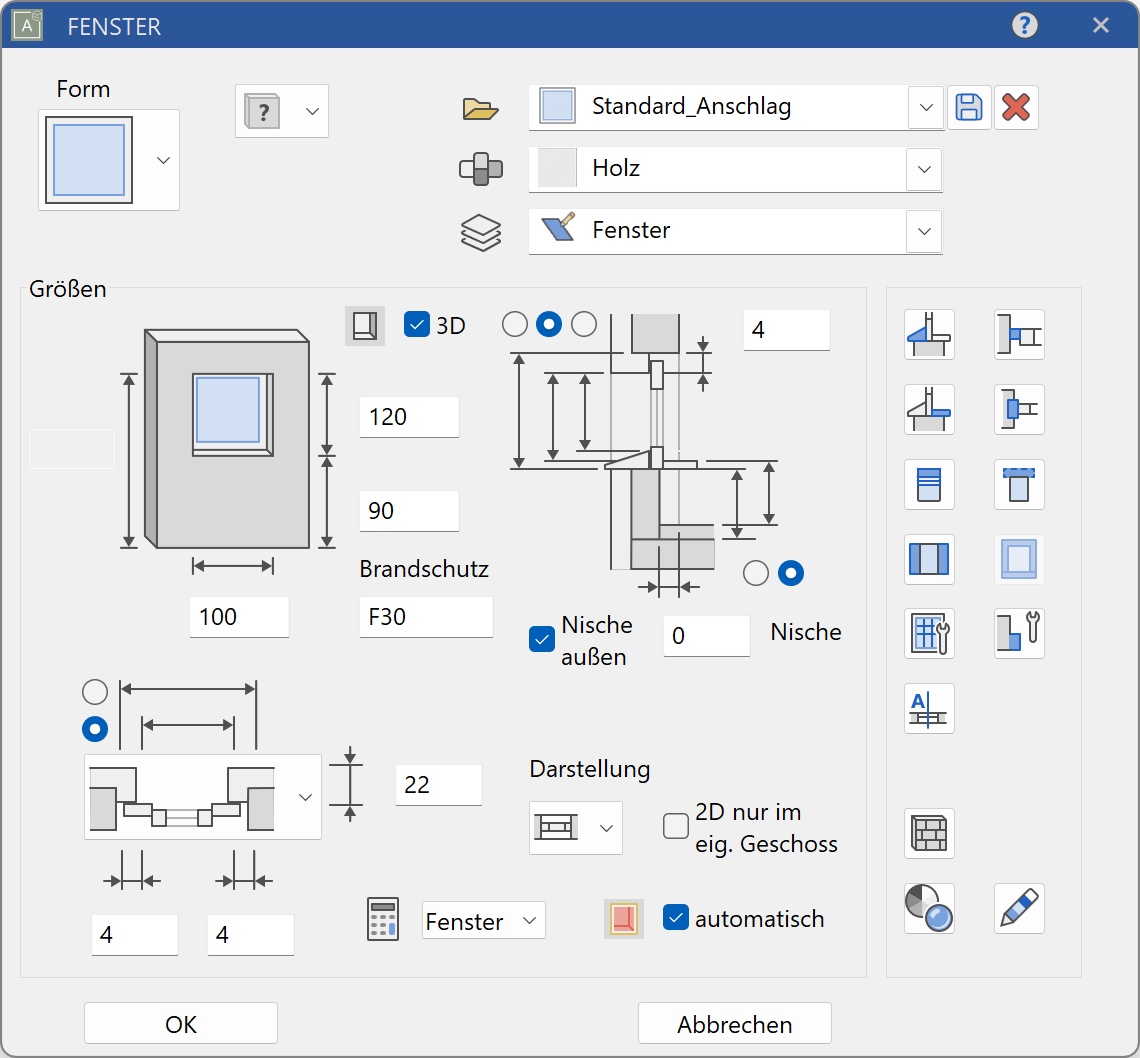Close the FENSTER dialog window

1101,25
